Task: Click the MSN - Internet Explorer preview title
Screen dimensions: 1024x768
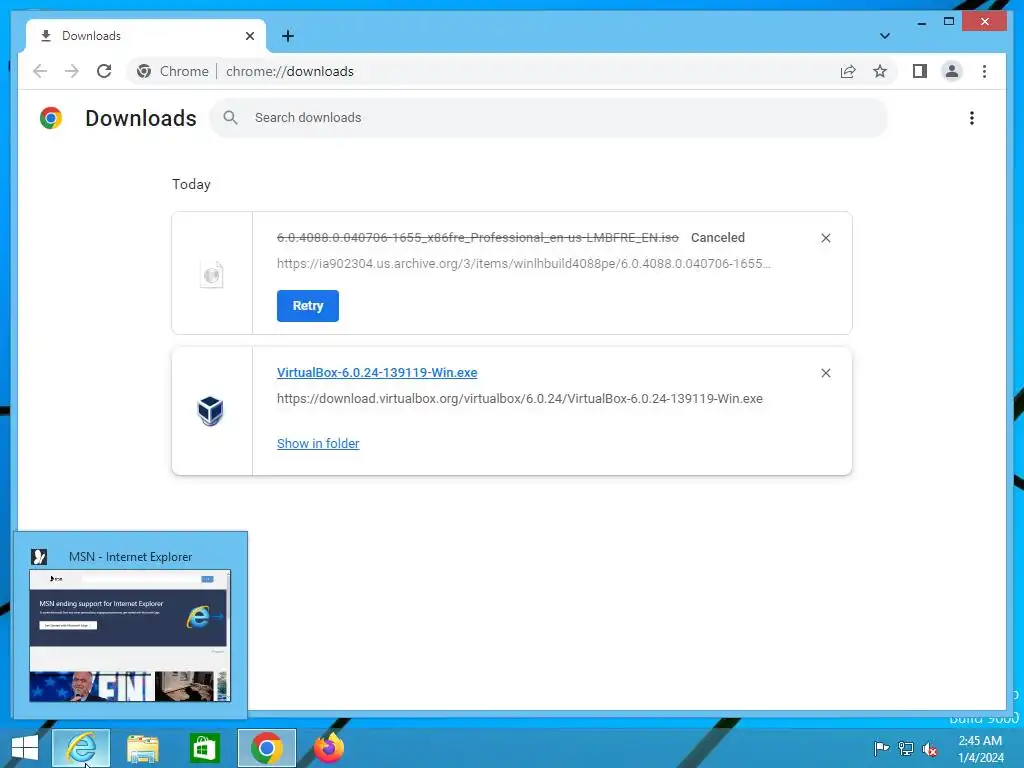Action: click(x=131, y=557)
